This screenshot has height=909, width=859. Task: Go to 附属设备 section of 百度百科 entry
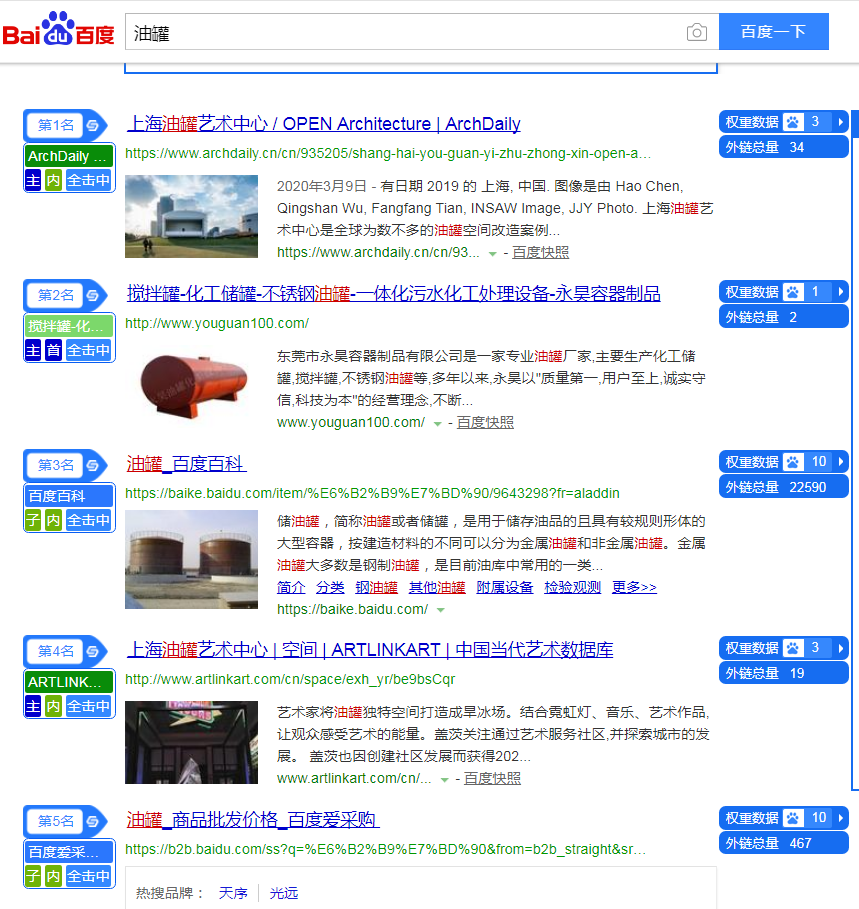(x=505, y=587)
